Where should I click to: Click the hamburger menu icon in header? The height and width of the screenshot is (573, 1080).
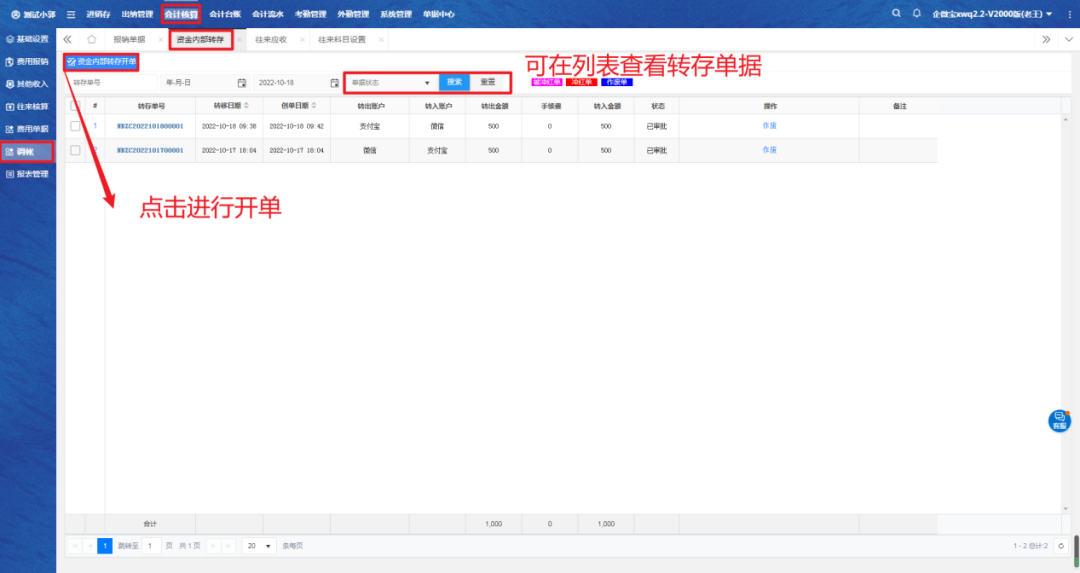coord(71,14)
